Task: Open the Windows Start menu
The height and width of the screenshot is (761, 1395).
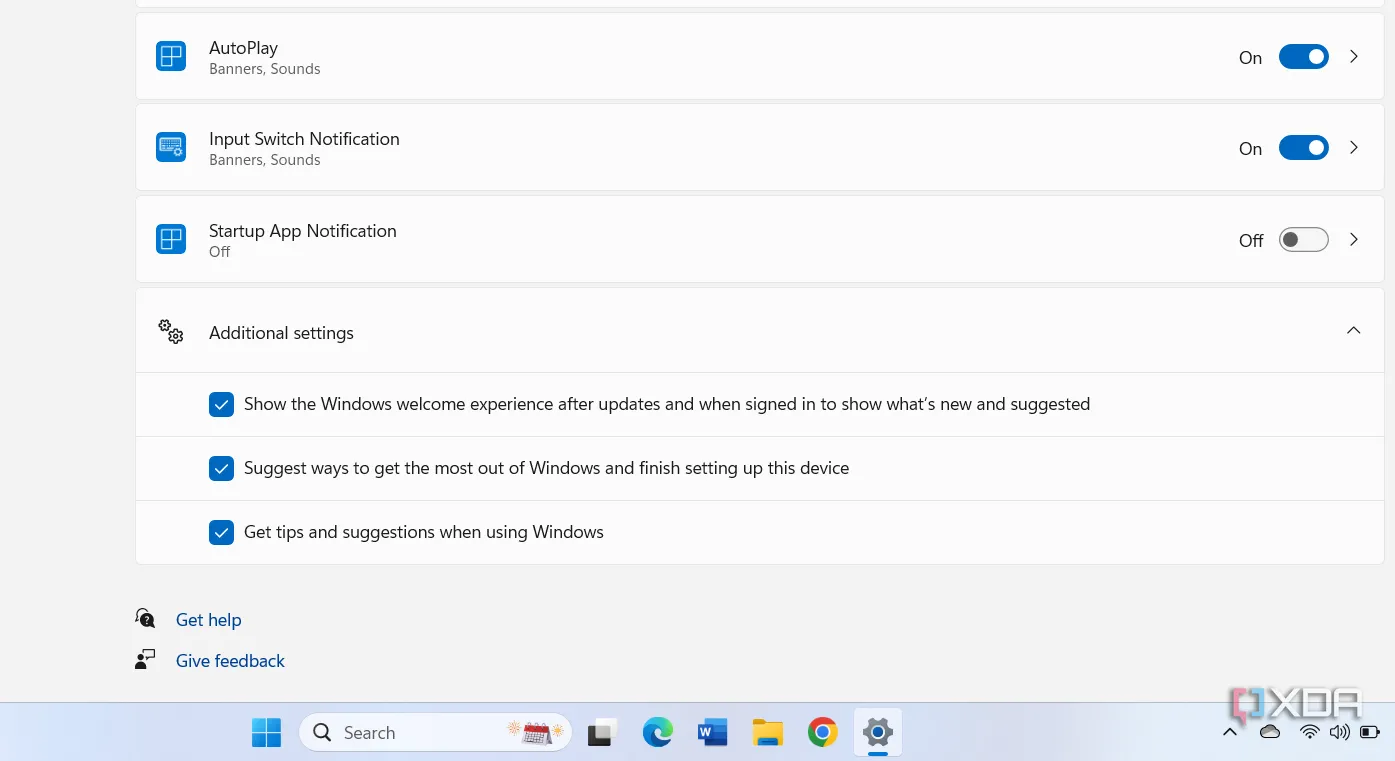Action: (266, 733)
